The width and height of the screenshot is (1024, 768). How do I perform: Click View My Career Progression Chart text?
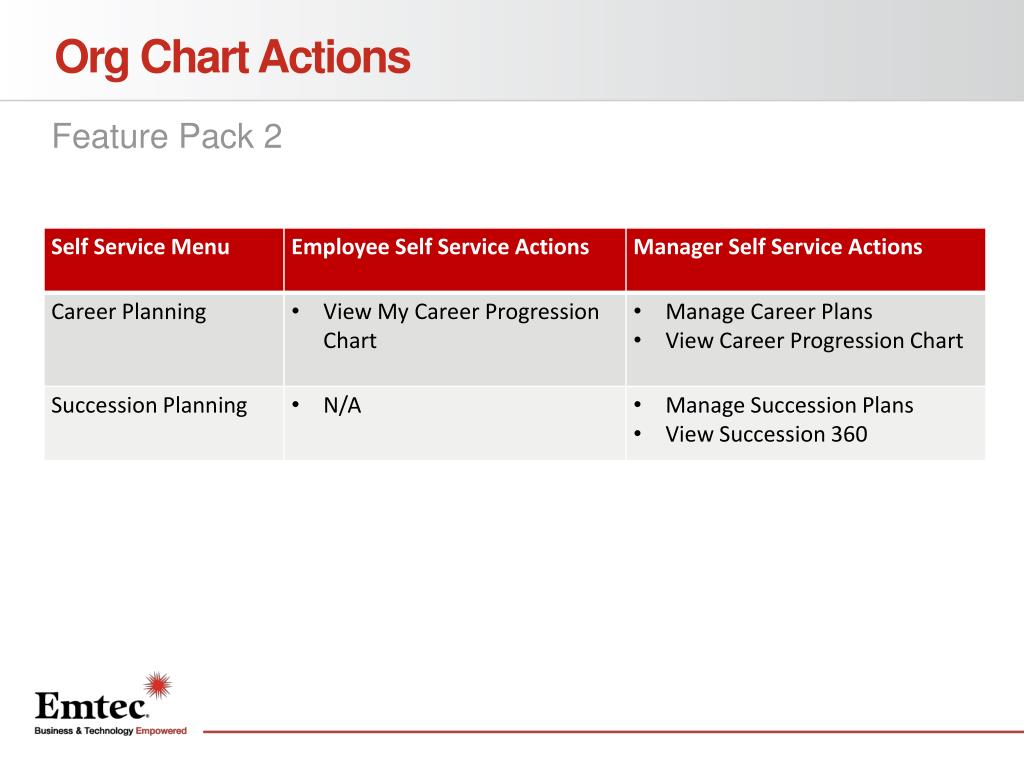tap(461, 326)
